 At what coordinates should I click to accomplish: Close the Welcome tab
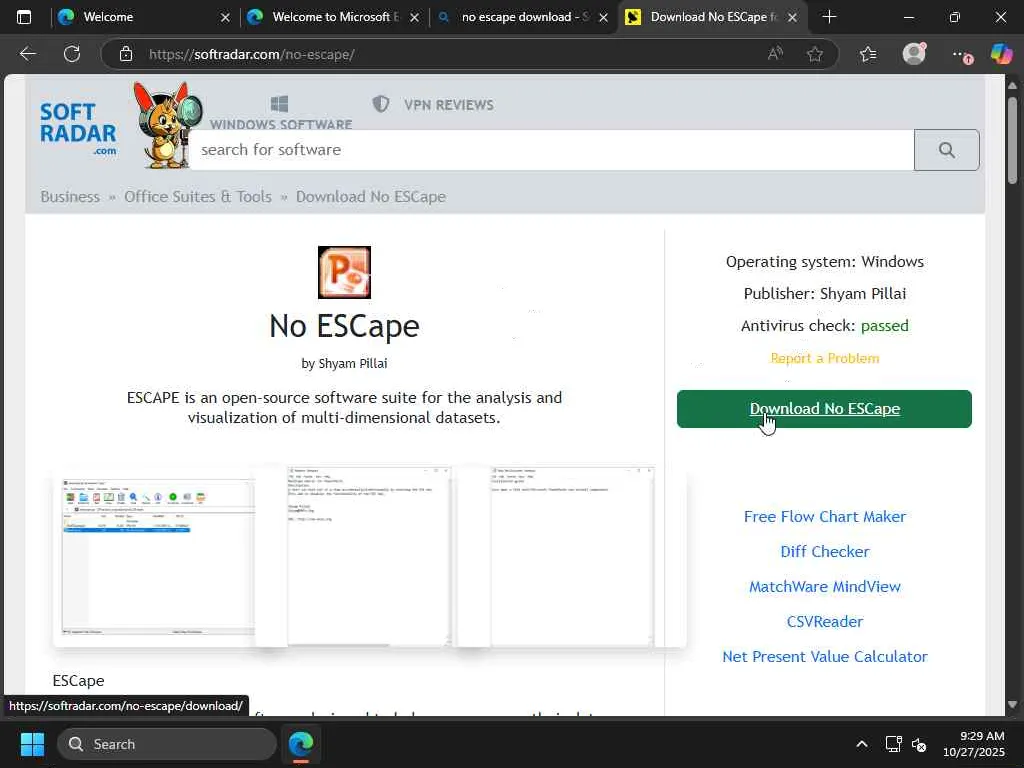click(x=225, y=18)
